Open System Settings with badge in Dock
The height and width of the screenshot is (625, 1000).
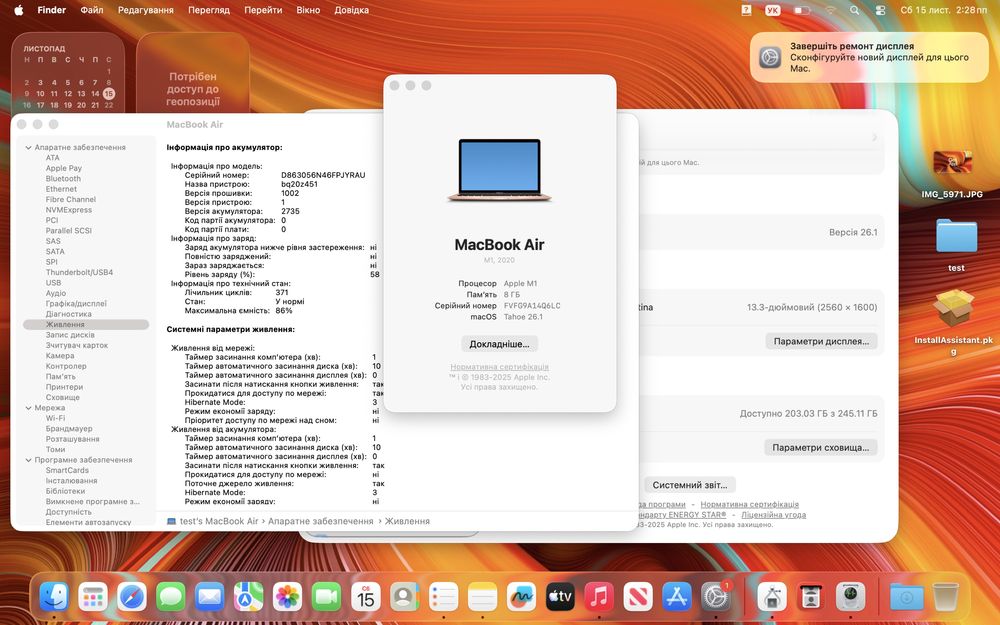click(x=716, y=597)
